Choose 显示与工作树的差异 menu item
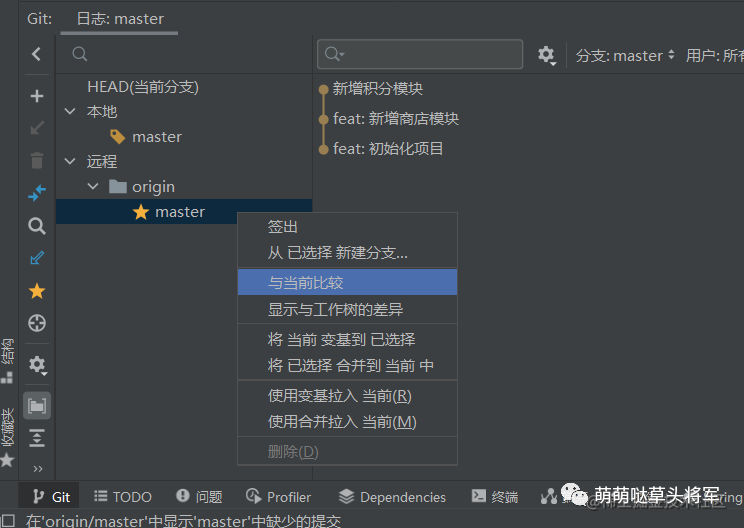Image resolution: width=744 pixels, height=528 pixels. (x=347, y=309)
